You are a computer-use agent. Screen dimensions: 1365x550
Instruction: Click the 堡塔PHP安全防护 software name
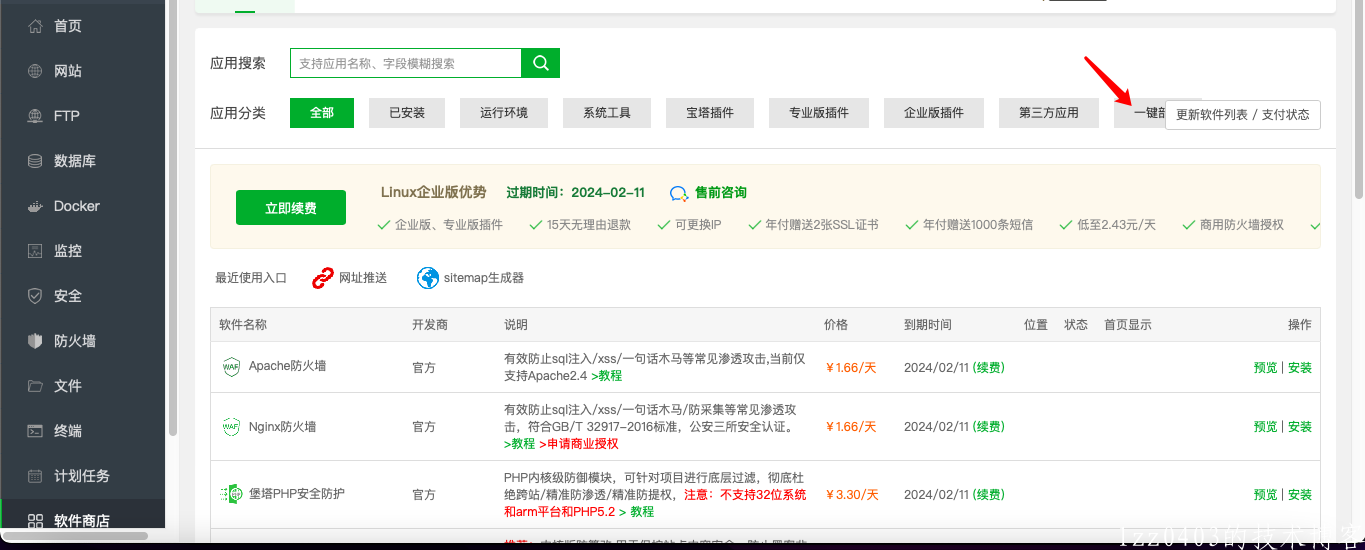[297, 494]
